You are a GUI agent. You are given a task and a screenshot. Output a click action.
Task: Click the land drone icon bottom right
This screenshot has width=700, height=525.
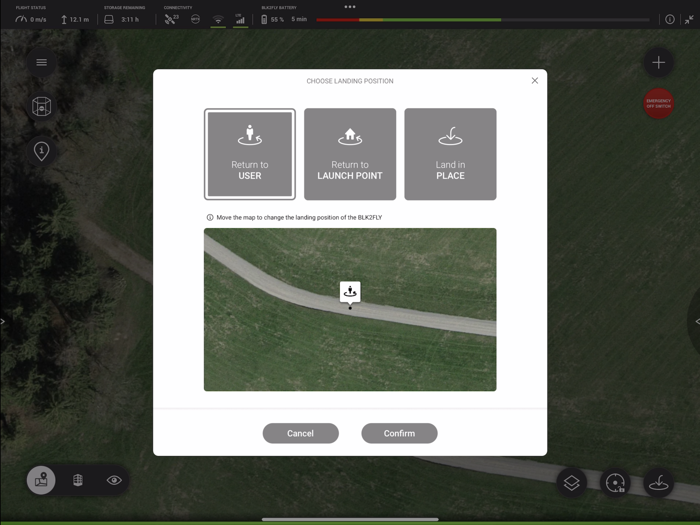(658, 483)
